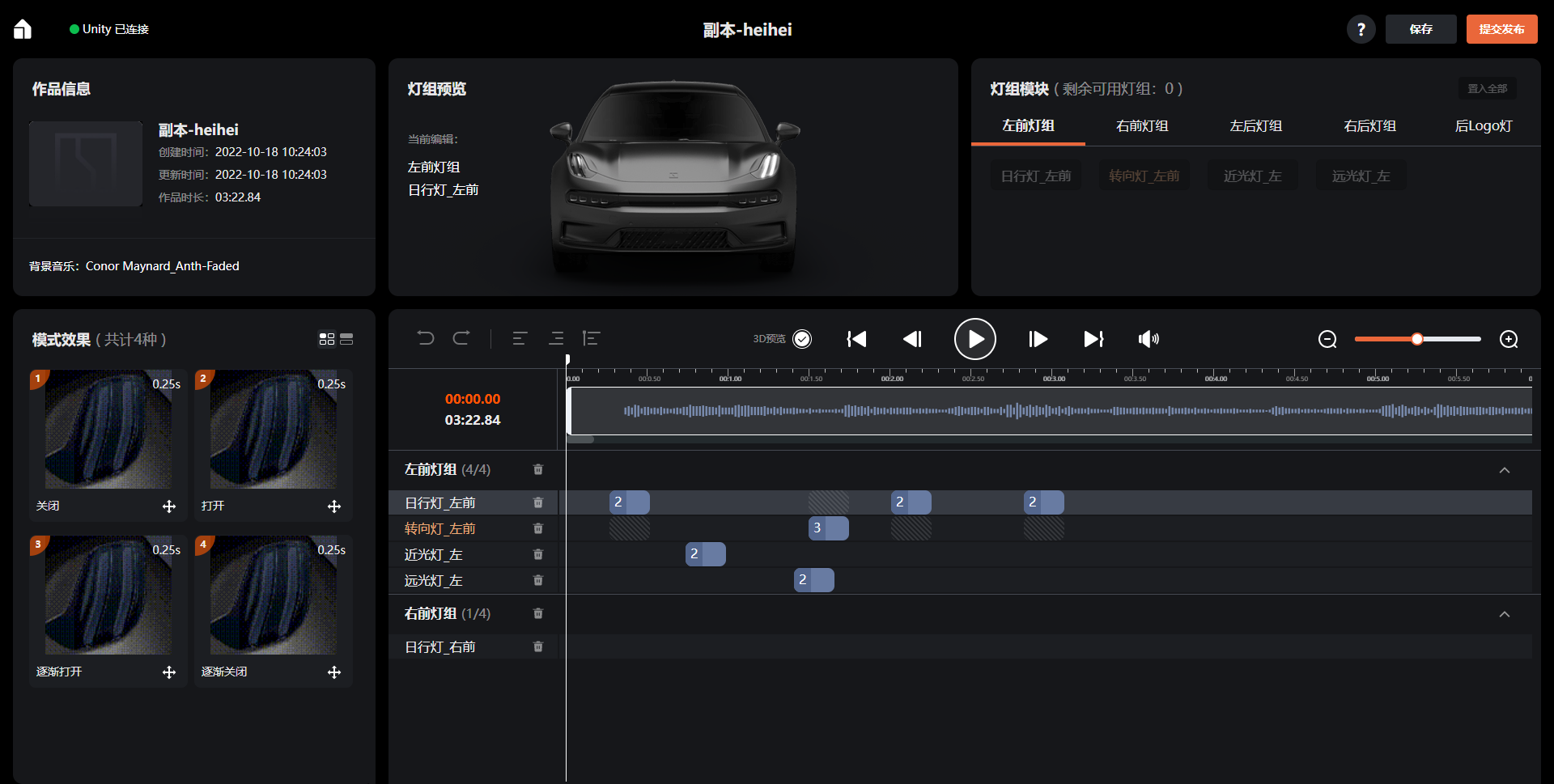Collapse the 左前灯组 track group
Screen dimensions: 1554x784
1505,470
